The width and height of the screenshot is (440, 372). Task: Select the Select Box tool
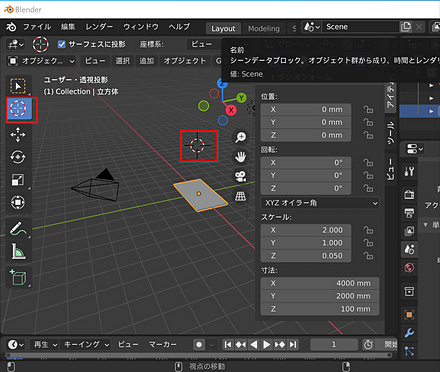click(x=18, y=86)
